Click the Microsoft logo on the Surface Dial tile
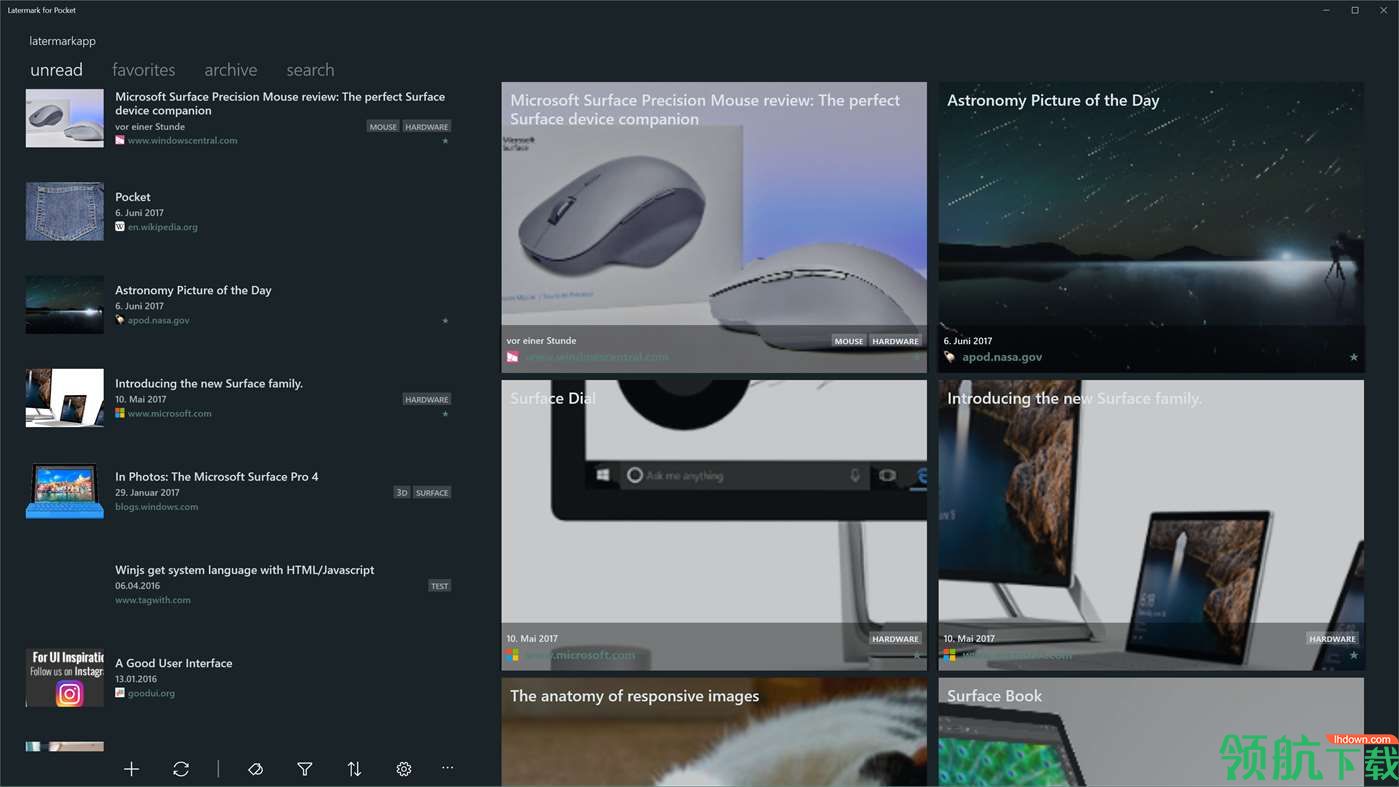The width and height of the screenshot is (1399, 787). (x=512, y=655)
